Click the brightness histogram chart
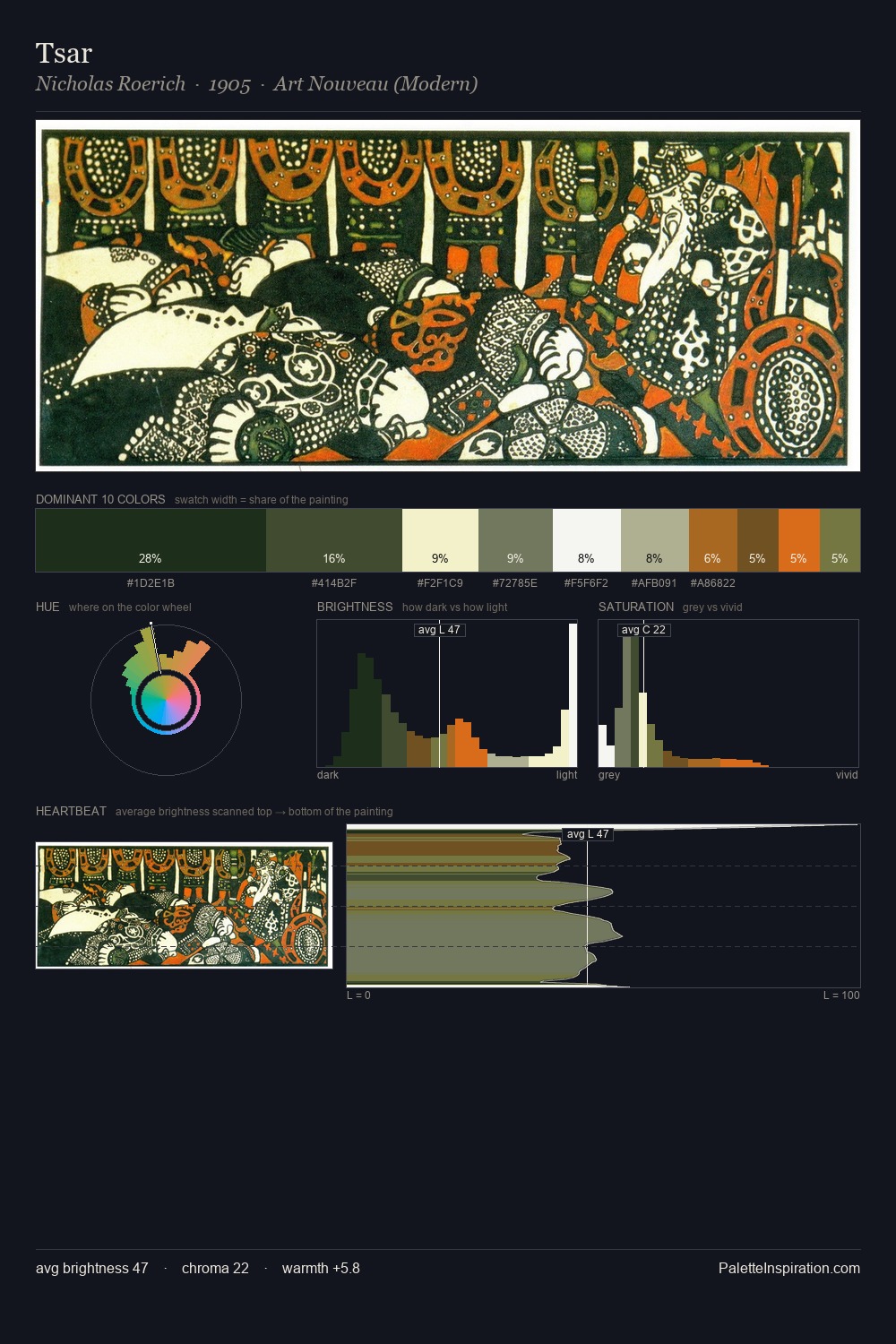Image resolution: width=896 pixels, height=1344 pixels. 447,694
